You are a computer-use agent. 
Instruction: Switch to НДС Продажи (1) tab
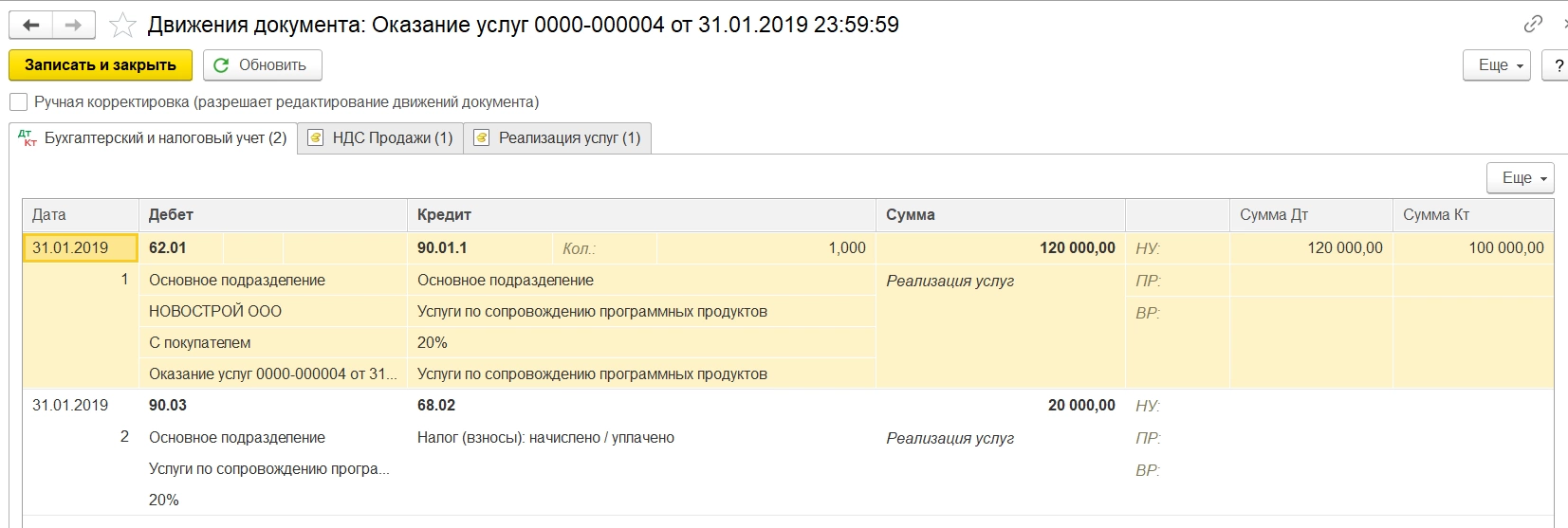coord(392,138)
